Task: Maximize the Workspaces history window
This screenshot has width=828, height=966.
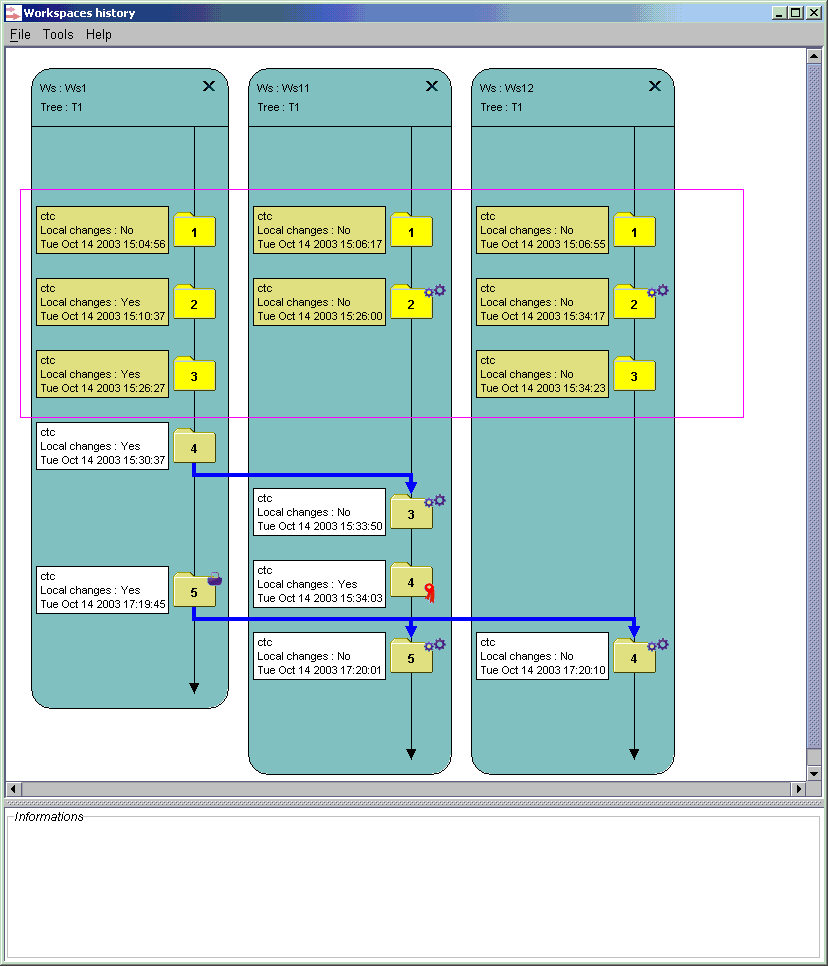Action: (x=796, y=12)
